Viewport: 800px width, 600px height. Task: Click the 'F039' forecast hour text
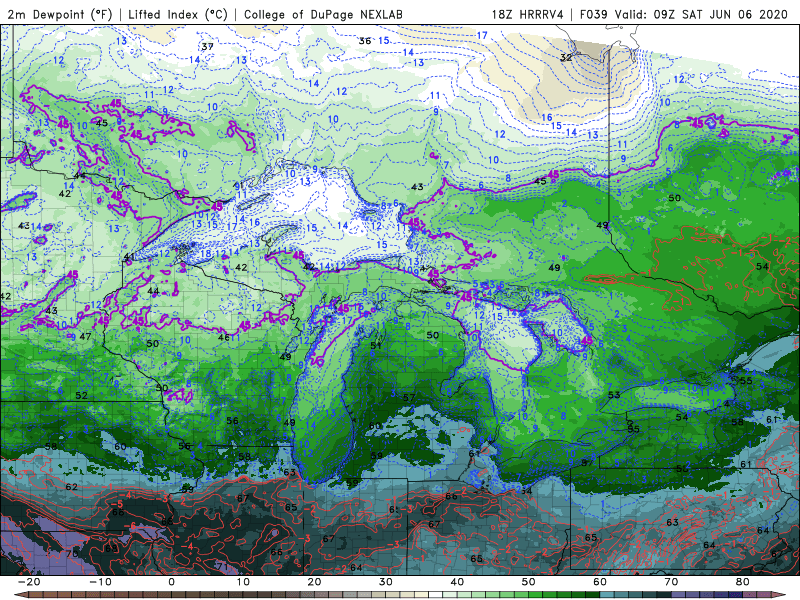click(593, 14)
